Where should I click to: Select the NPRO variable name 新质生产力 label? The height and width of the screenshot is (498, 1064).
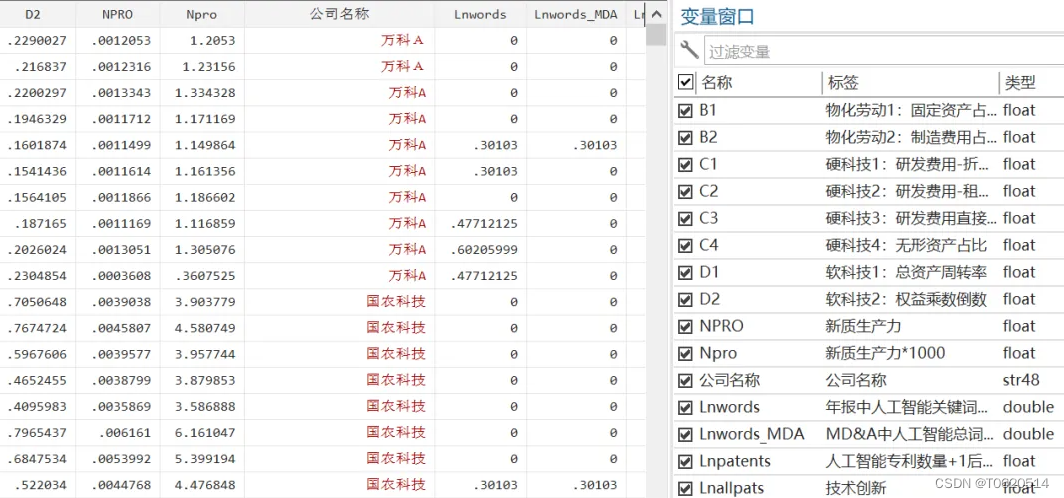coord(863,326)
